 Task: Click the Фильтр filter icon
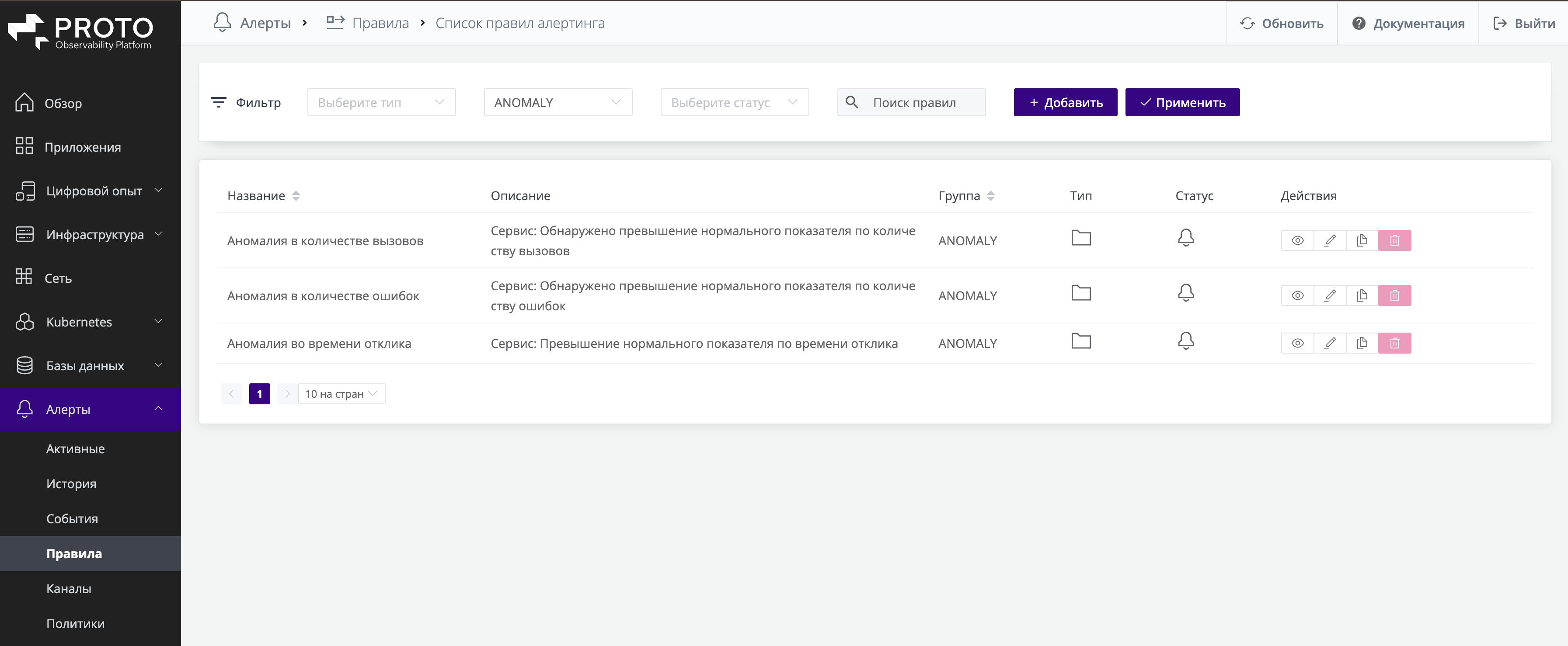click(218, 102)
